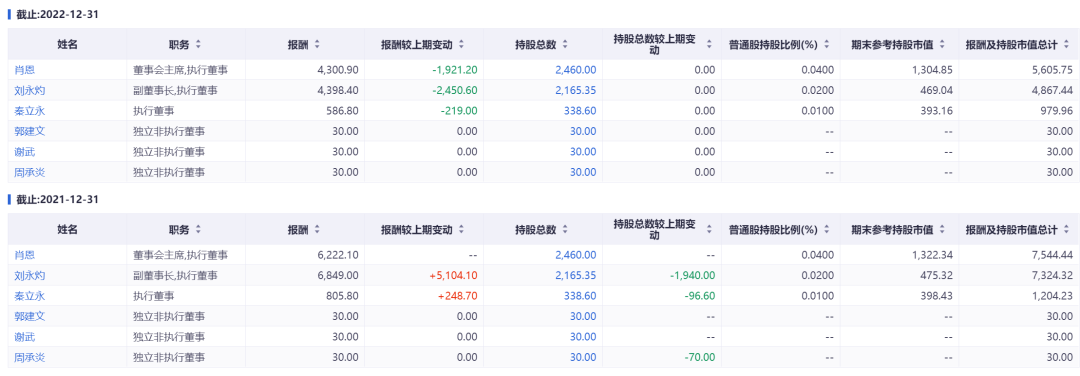Image resolution: width=1080 pixels, height=376 pixels.
Task: Sort 2022 table by 持股总数较上期变动 icon
Action: [x=709, y=44]
